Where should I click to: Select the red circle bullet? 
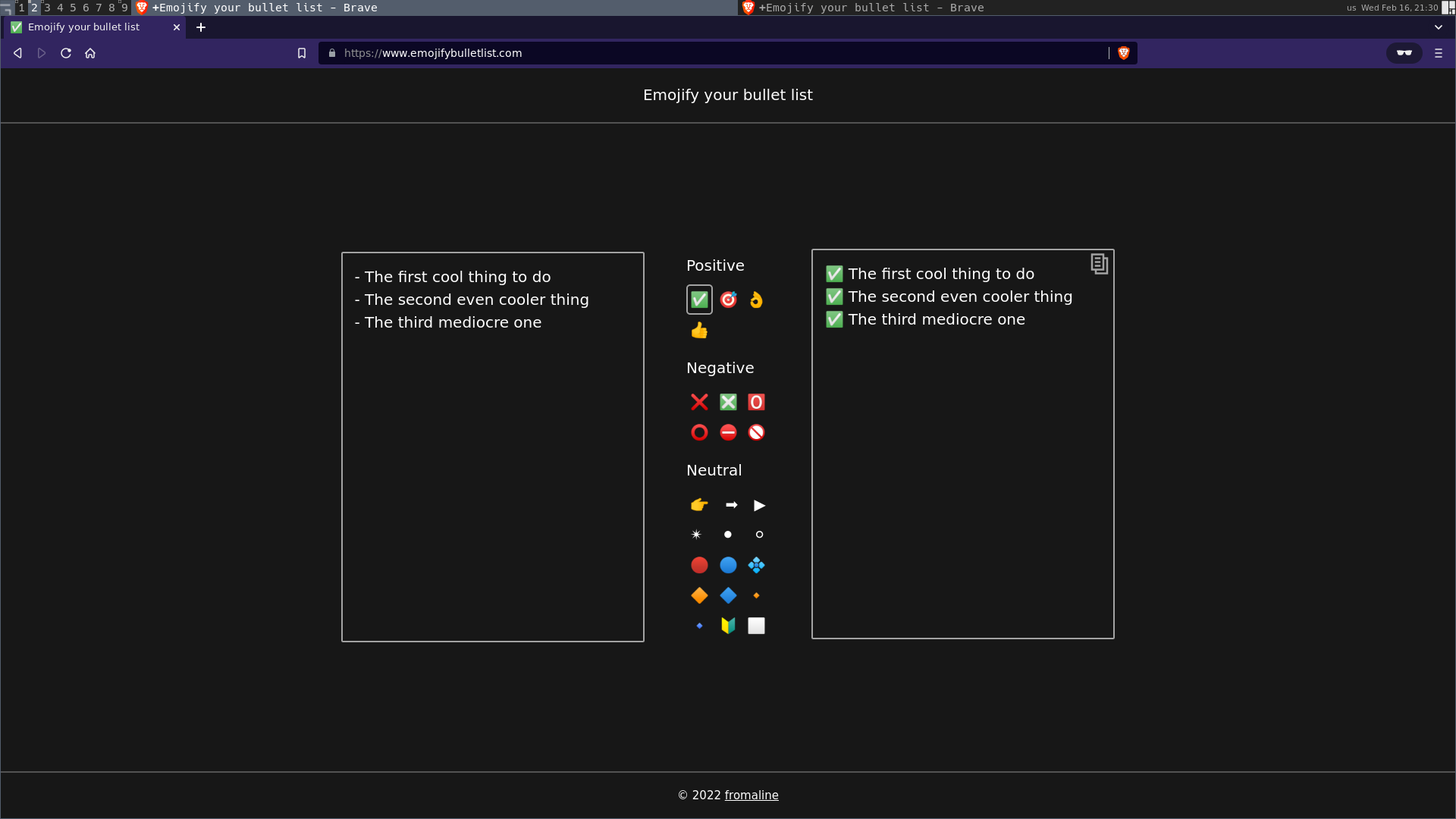click(699, 565)
